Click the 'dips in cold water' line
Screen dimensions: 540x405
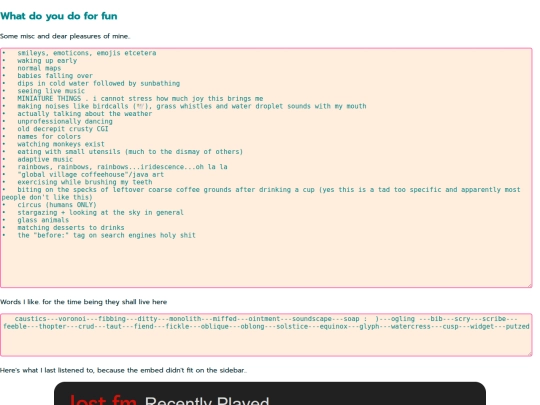coord(98,83)
